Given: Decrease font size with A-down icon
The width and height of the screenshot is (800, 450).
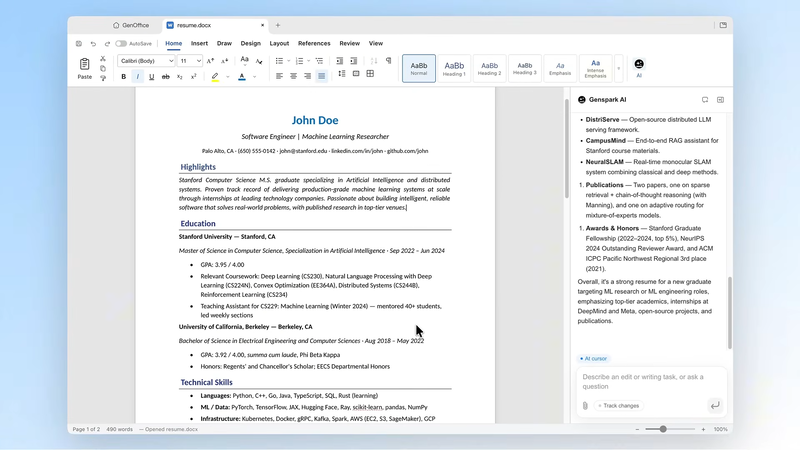Looking at the screenshot, I should tap(224, 61).
